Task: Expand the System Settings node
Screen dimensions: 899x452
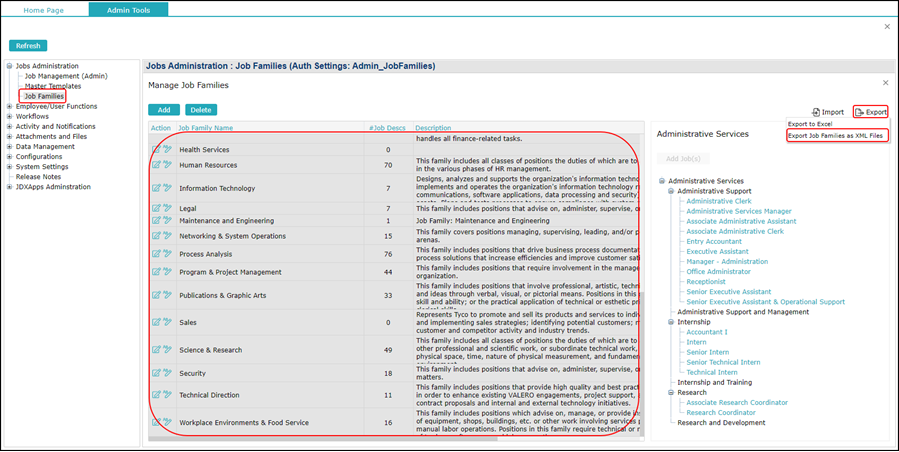Action: [10, 167]
